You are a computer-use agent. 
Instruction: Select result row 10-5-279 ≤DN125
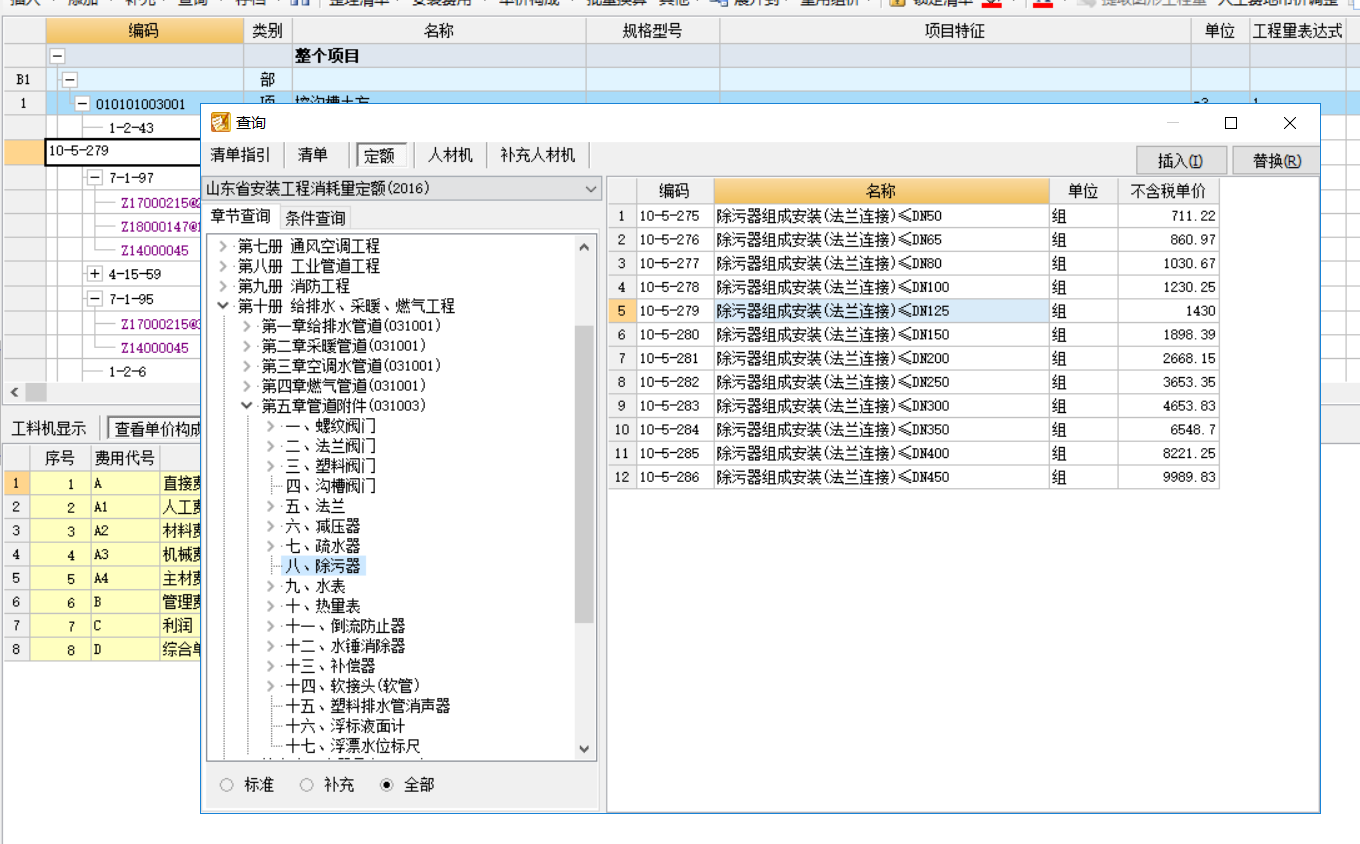(x=913, y=311)
